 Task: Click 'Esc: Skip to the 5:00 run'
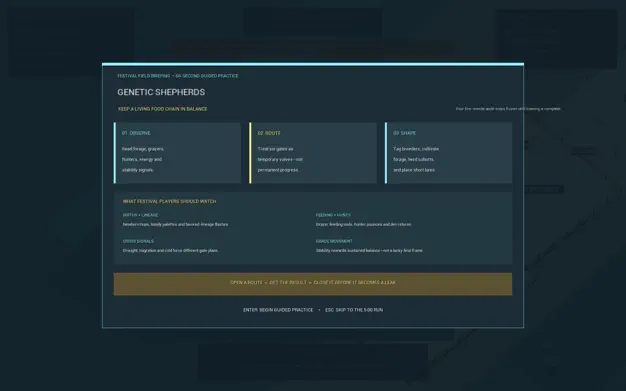pos(354,310)
